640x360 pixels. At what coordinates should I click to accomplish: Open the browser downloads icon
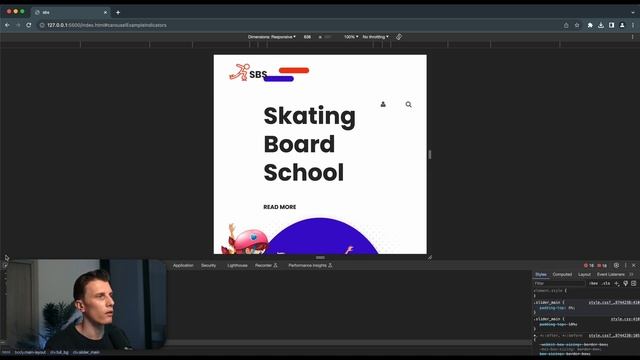tap(601, 25)
